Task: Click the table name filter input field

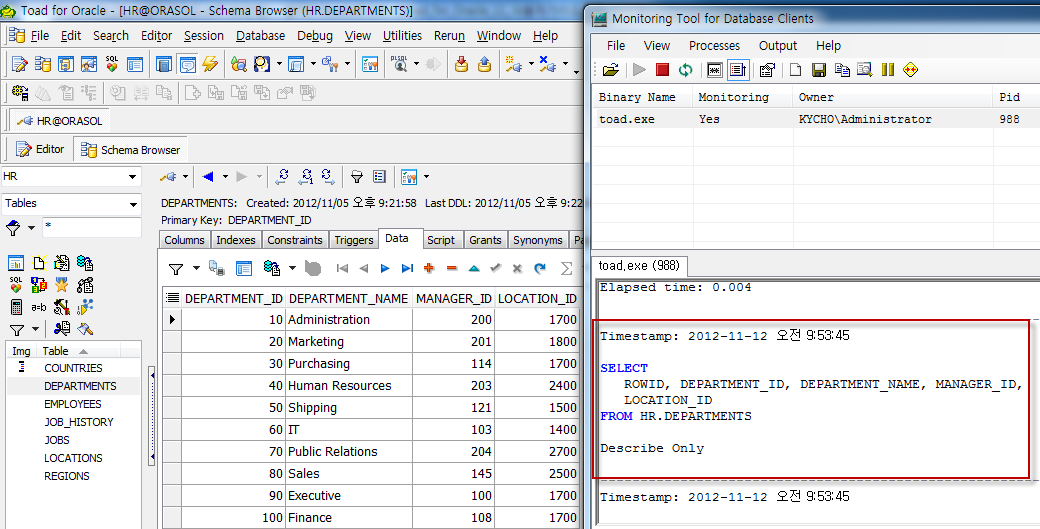Action: click(90, 228)
